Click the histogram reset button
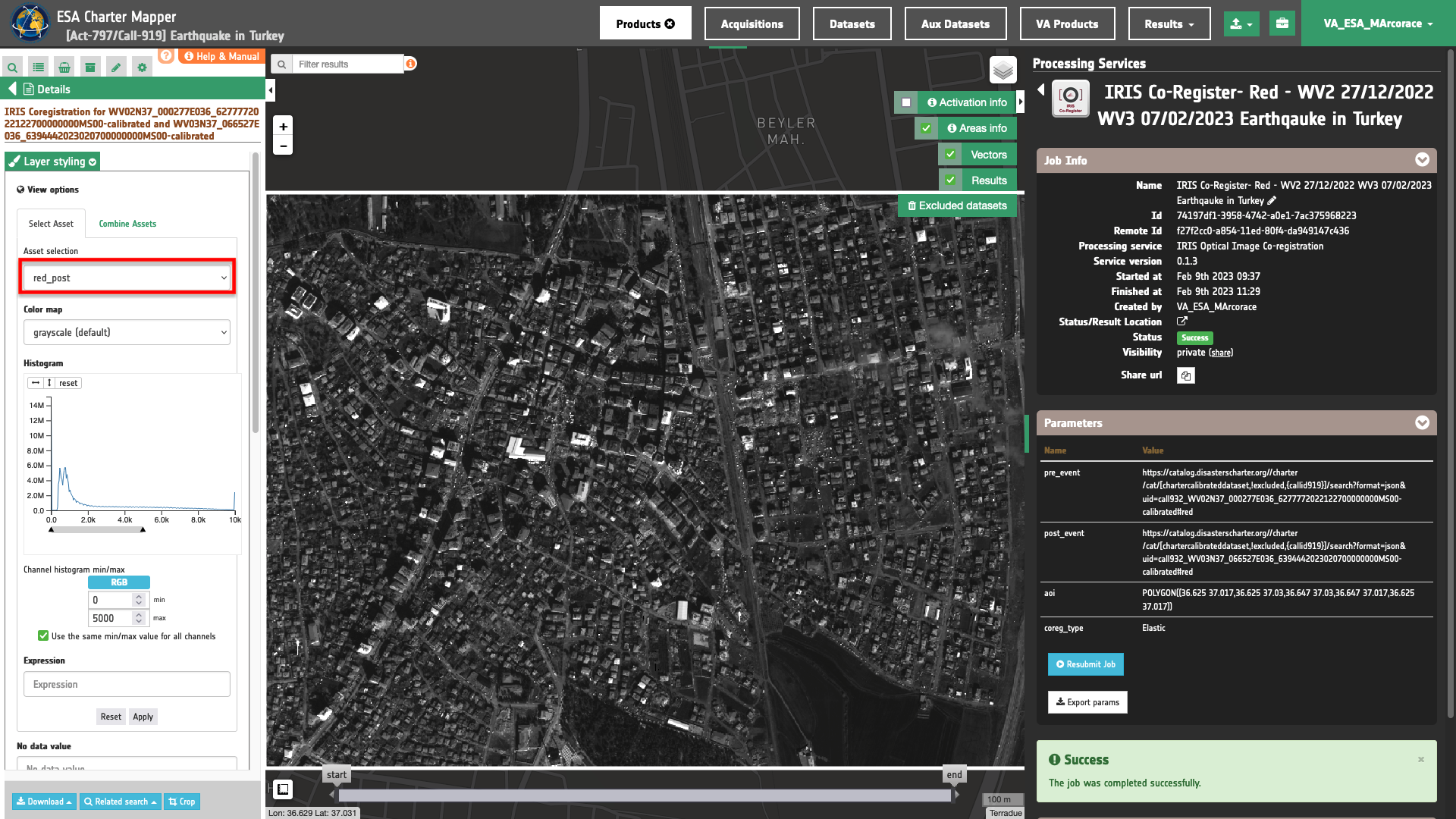1456x819 pixels. coord(68,383)
